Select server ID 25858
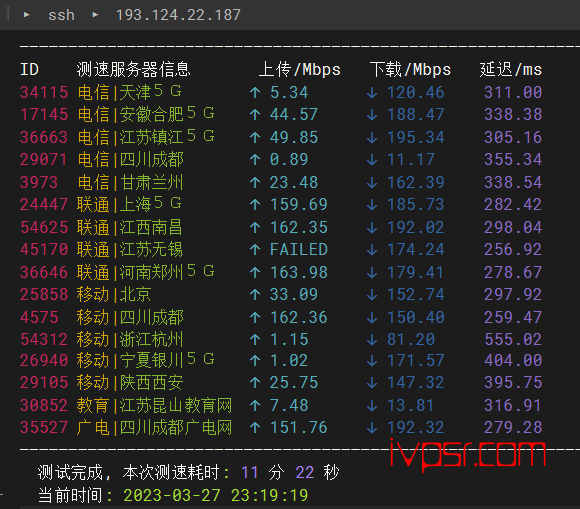This screenshot has height=509, width=580. [44, 294]
